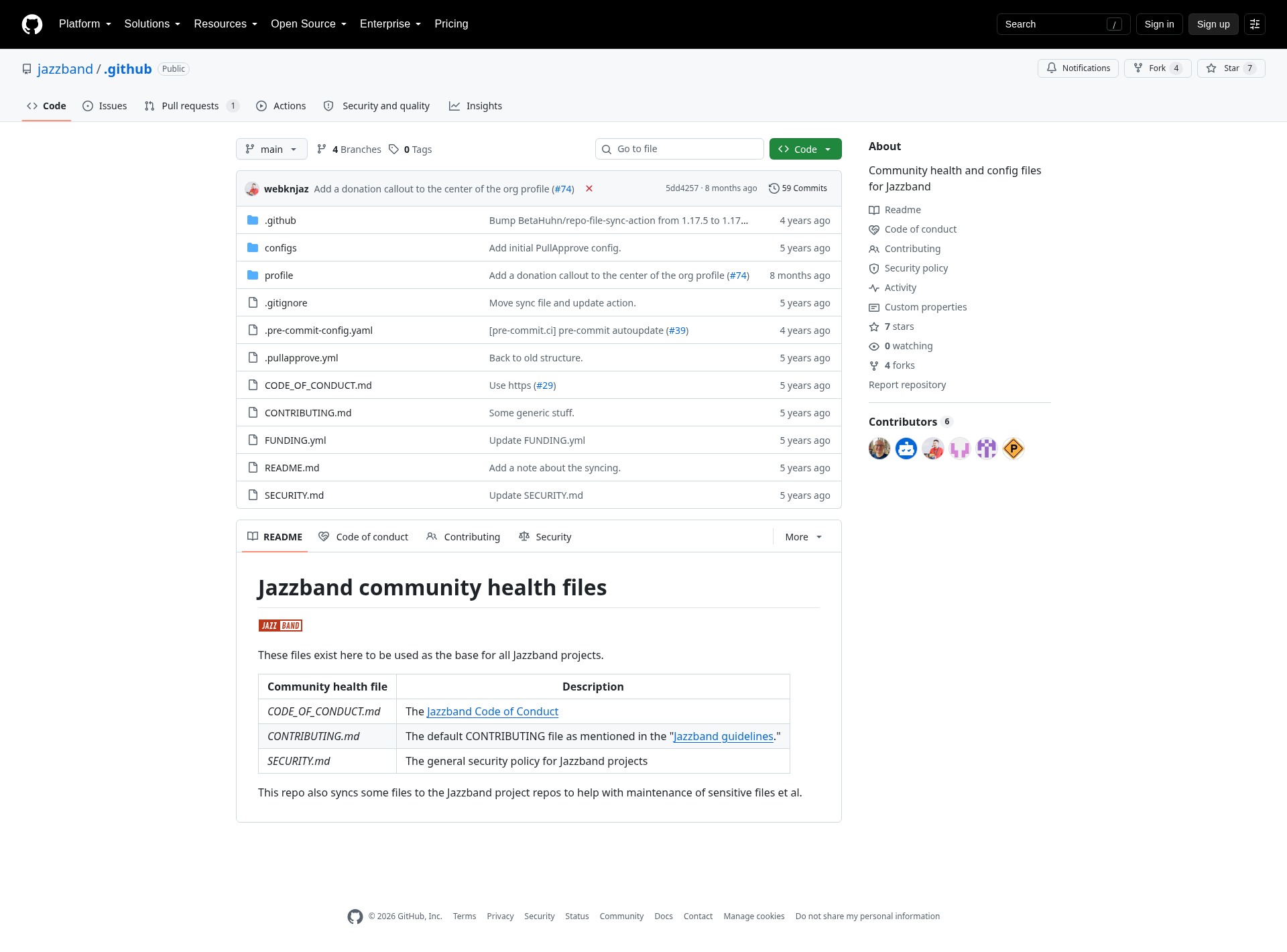
Task: Click the file icon beside .gitignore
Action: pos(253,302)
